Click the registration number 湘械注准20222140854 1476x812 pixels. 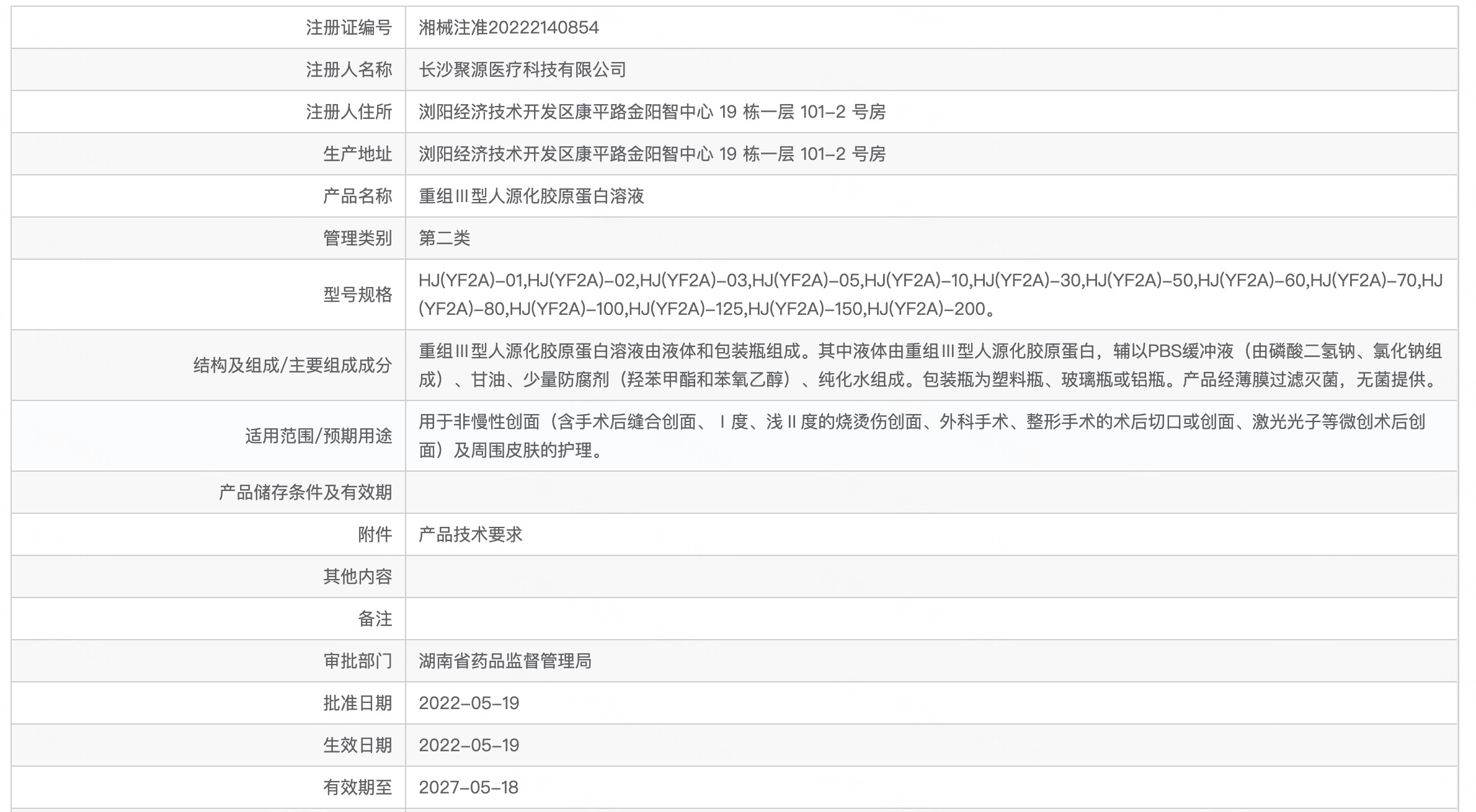(509, 27)
